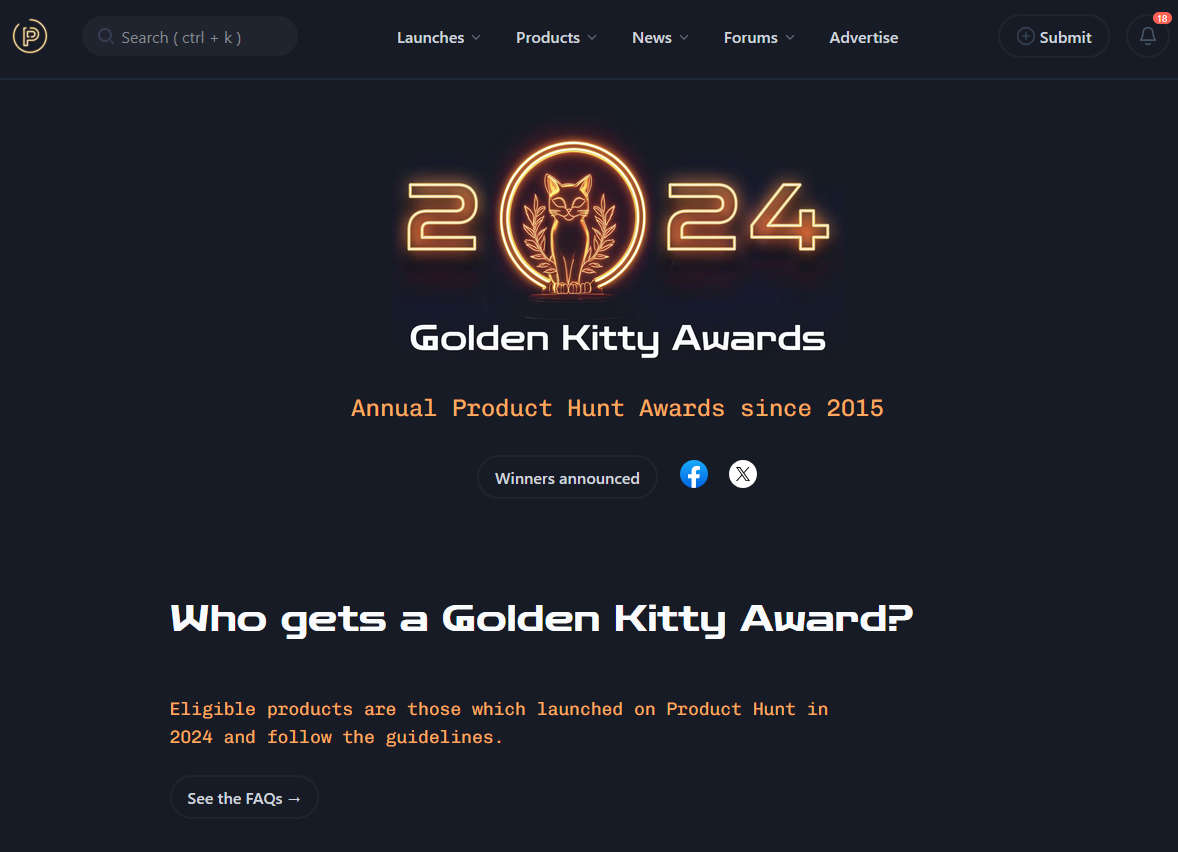Open the Launches menu
Viewport: 1178px width, 852px height.
point(430,37)
